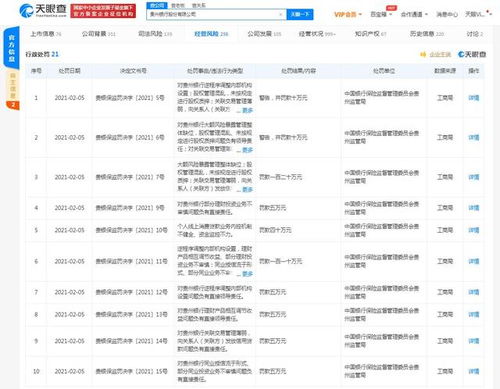Open 消息中心
The width and height of the screenshot is (500, 389).
(447, 14)
